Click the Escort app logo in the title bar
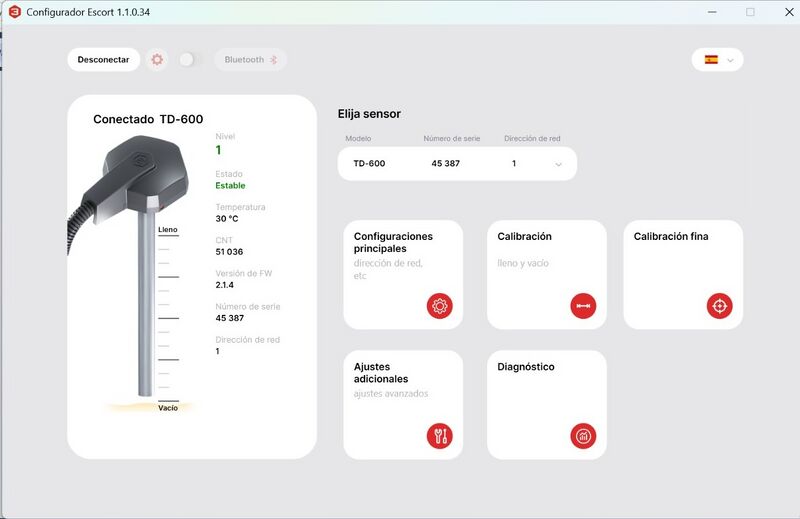The height and width of the screenshot is (519, 800). (15, 12)
